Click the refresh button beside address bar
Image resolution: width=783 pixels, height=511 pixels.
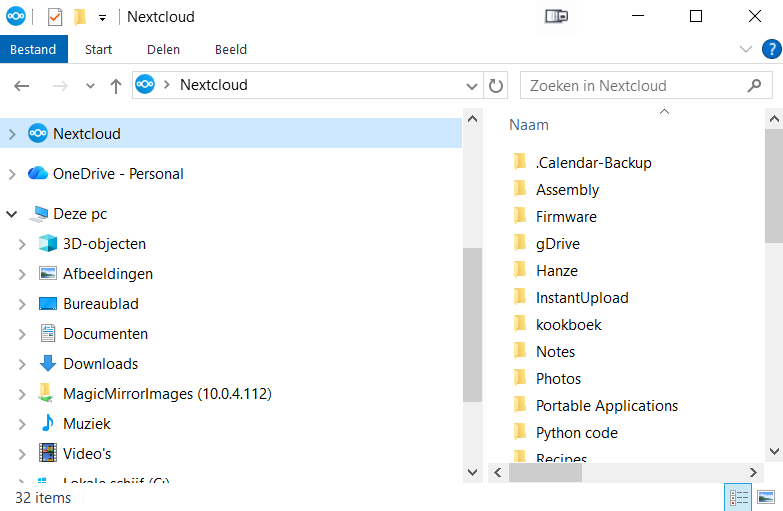coord(496,86)
